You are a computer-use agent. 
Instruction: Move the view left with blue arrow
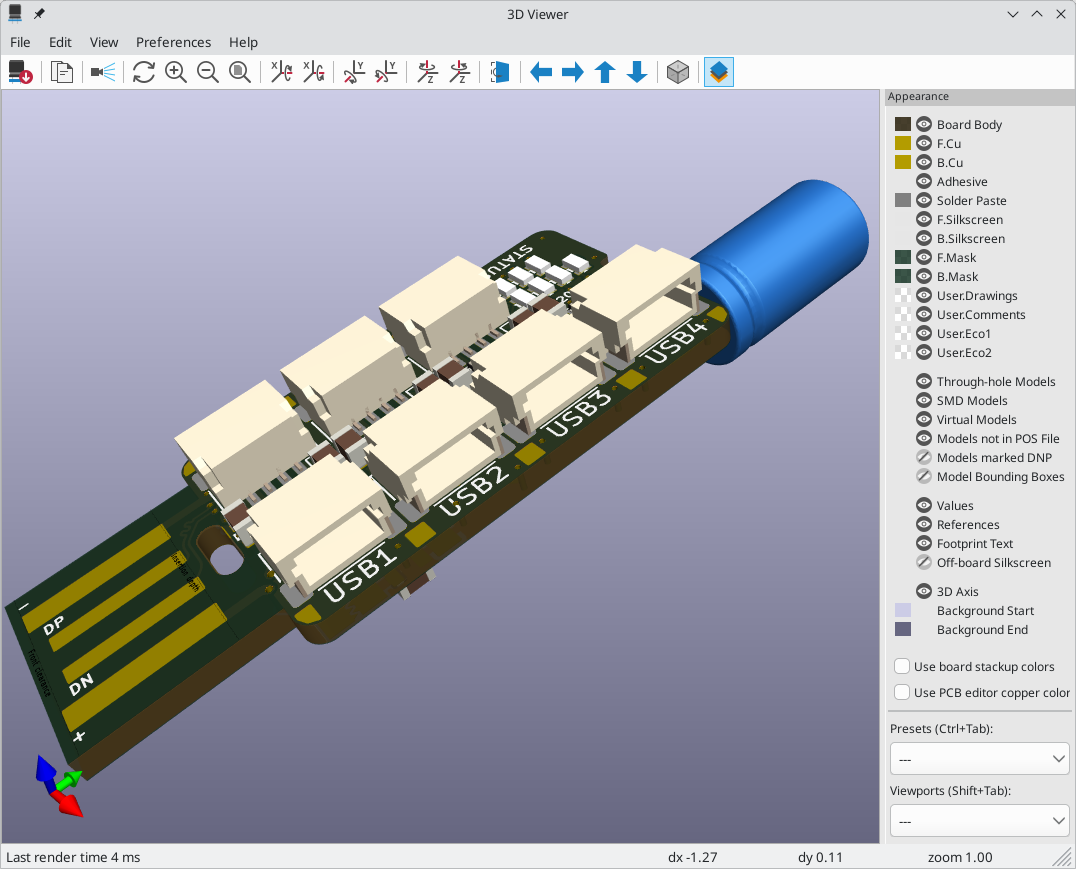[x=541, y=72]
